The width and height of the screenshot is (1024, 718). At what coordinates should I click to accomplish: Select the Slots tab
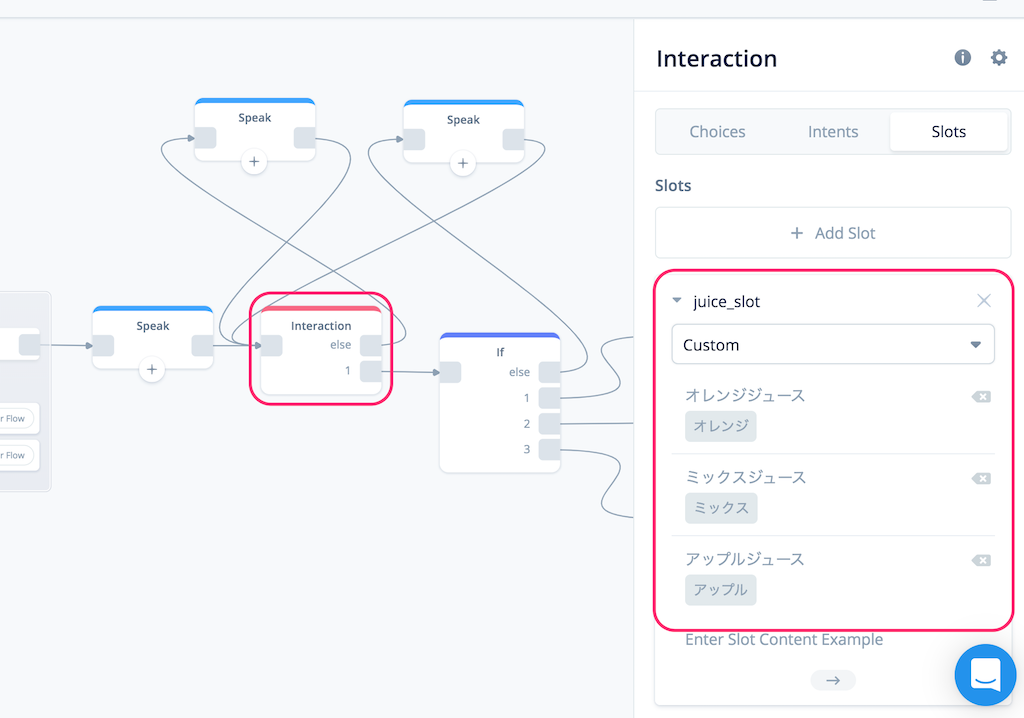pyautogui.click(x=948, y=132)
